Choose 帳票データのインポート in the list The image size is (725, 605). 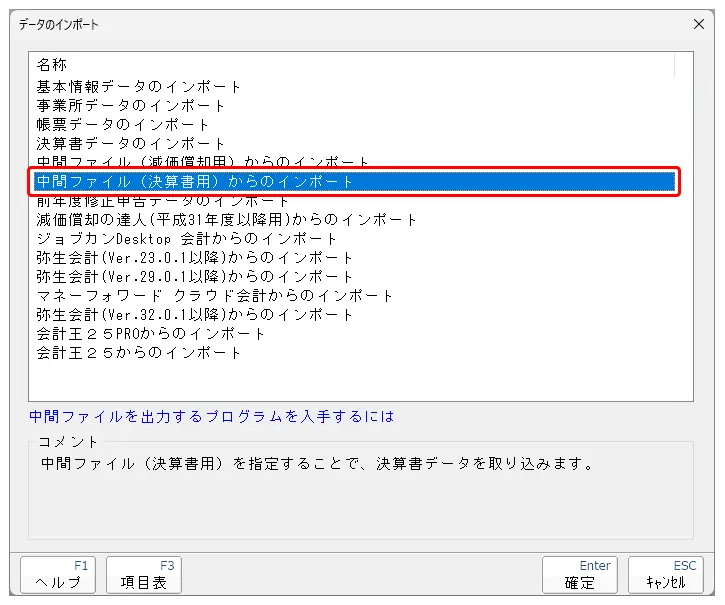pos(123,125)
